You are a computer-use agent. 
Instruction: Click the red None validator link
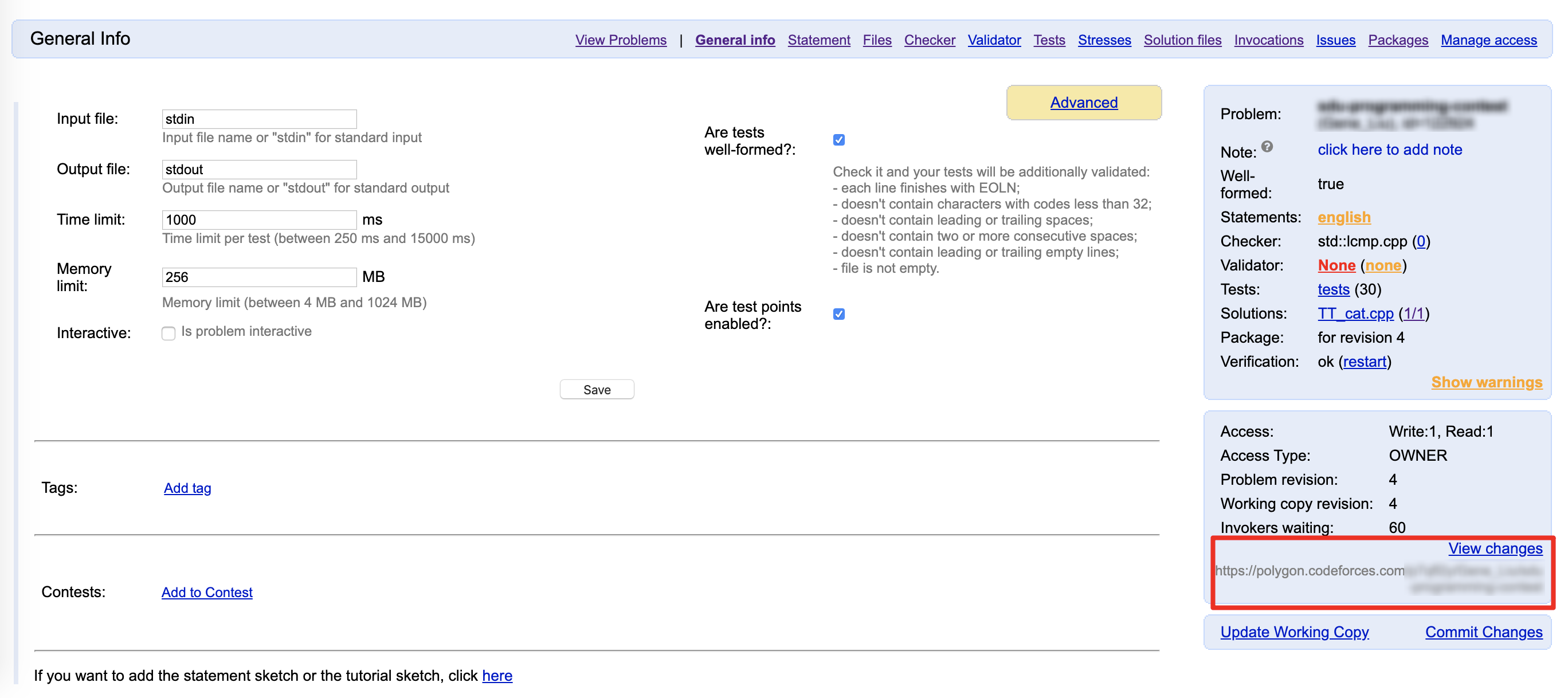point(1336,265)
